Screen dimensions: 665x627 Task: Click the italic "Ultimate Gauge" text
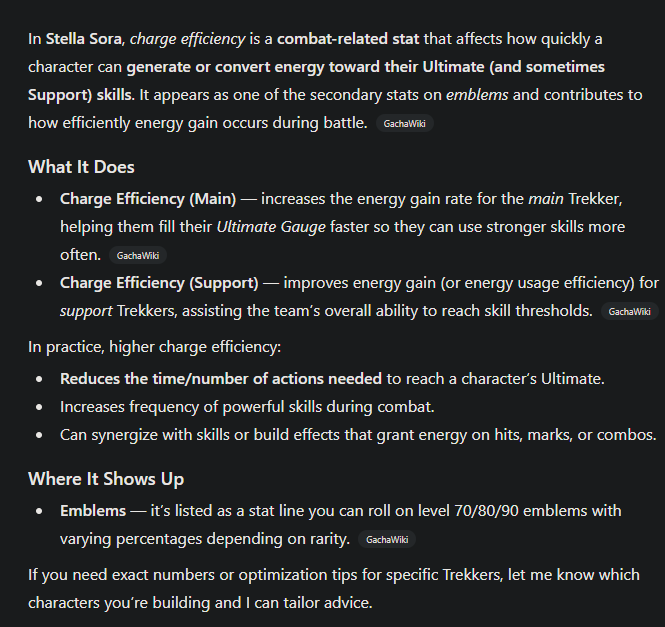coord(271,227)
